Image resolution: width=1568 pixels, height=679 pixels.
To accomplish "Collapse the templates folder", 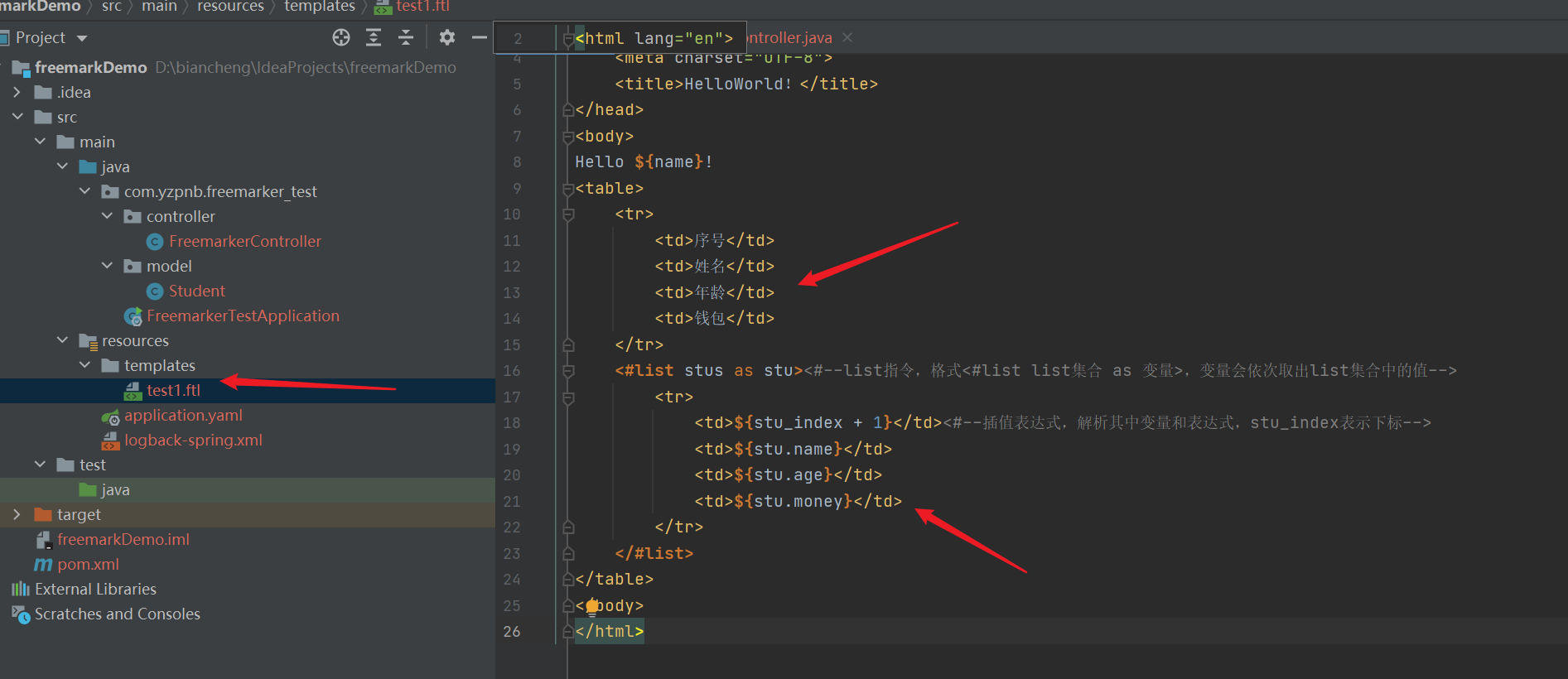I will point(84,365).
